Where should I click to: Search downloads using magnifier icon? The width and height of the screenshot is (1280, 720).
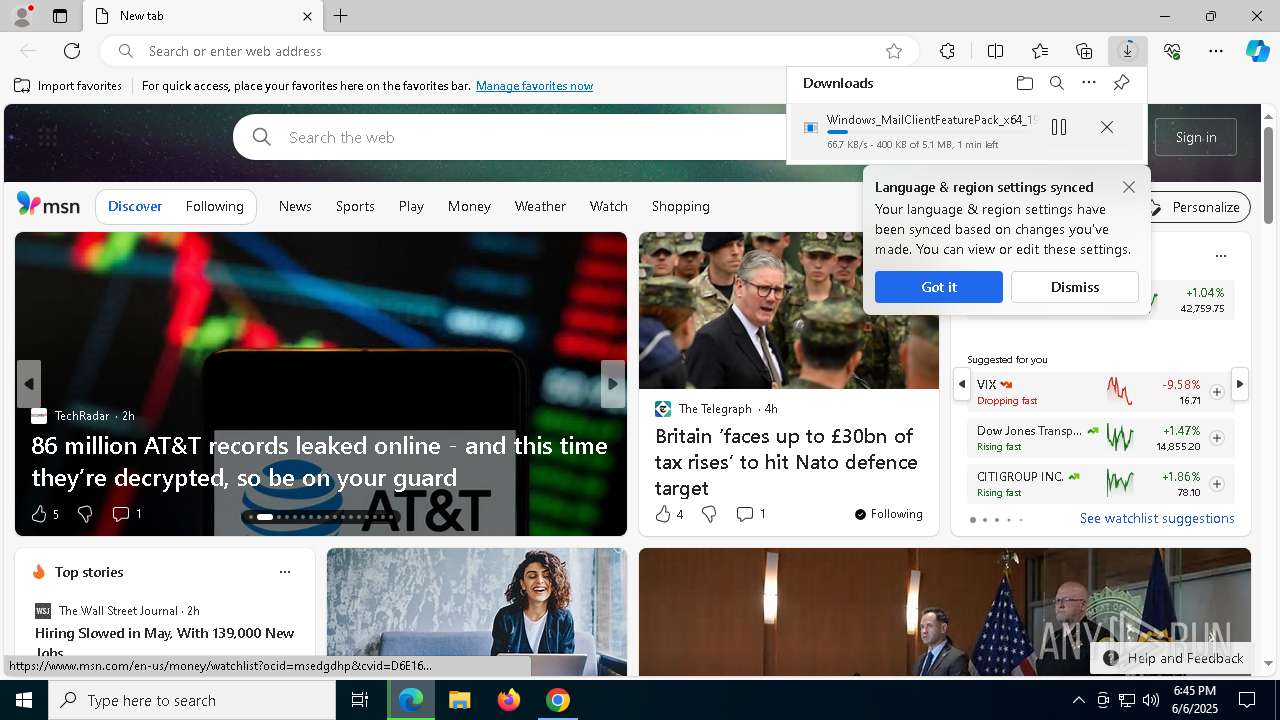[x=1057, y=83]
